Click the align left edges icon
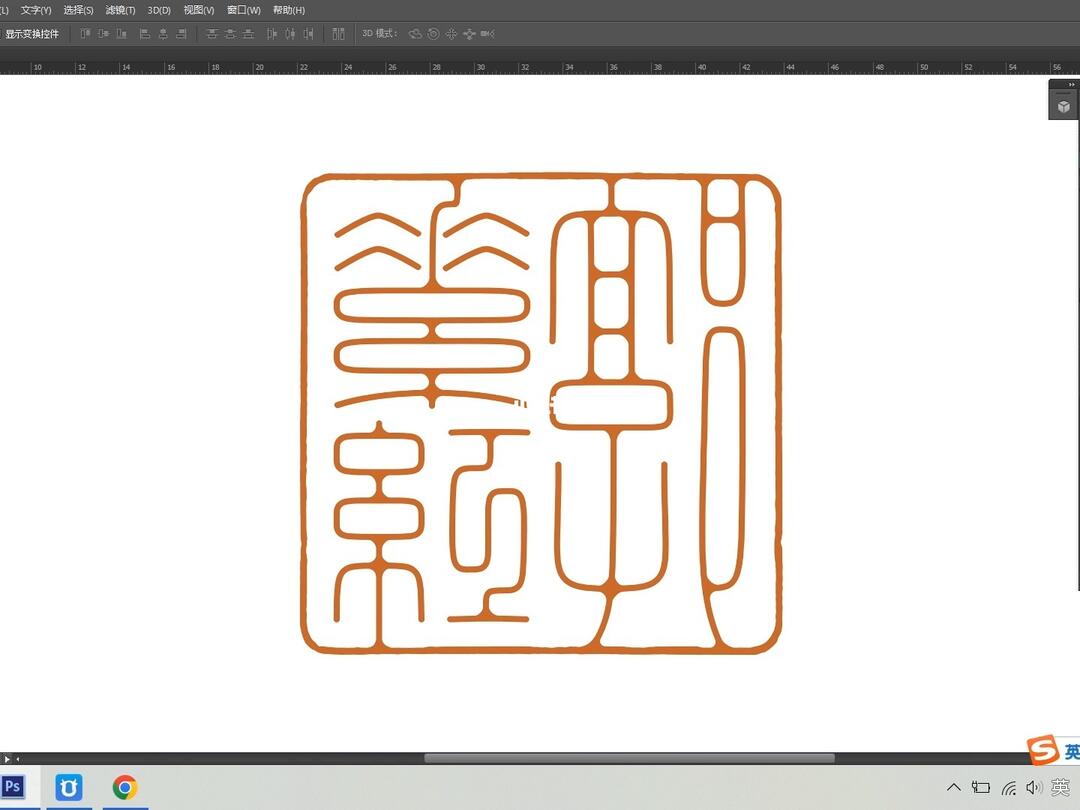The width and height of the screenshot is (1080, 810). click(x=145, y=34)
